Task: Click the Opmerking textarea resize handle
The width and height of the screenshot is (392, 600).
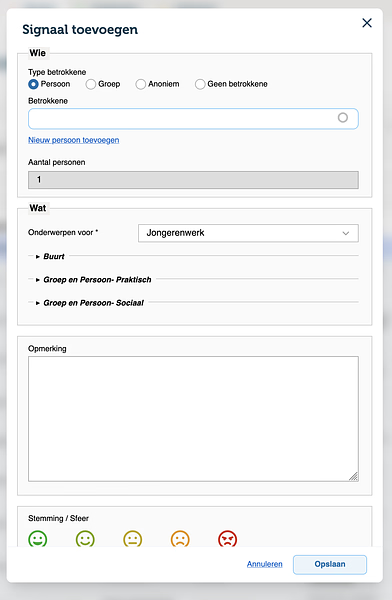Action: tap(354, 476)
